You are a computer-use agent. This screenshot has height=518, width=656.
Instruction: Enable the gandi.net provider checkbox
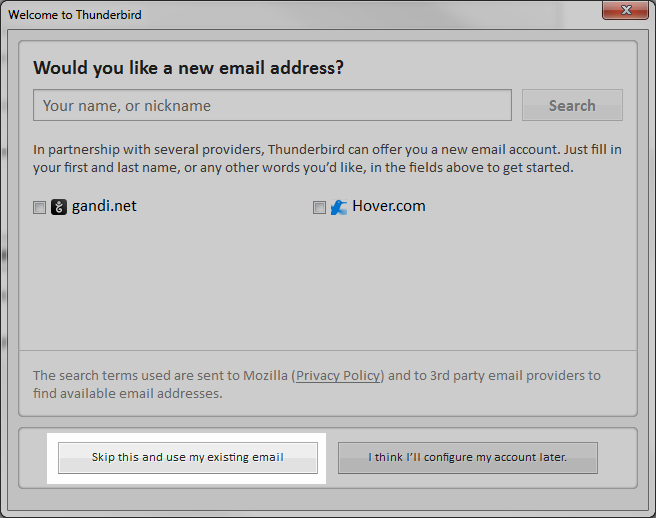[40, 208]
